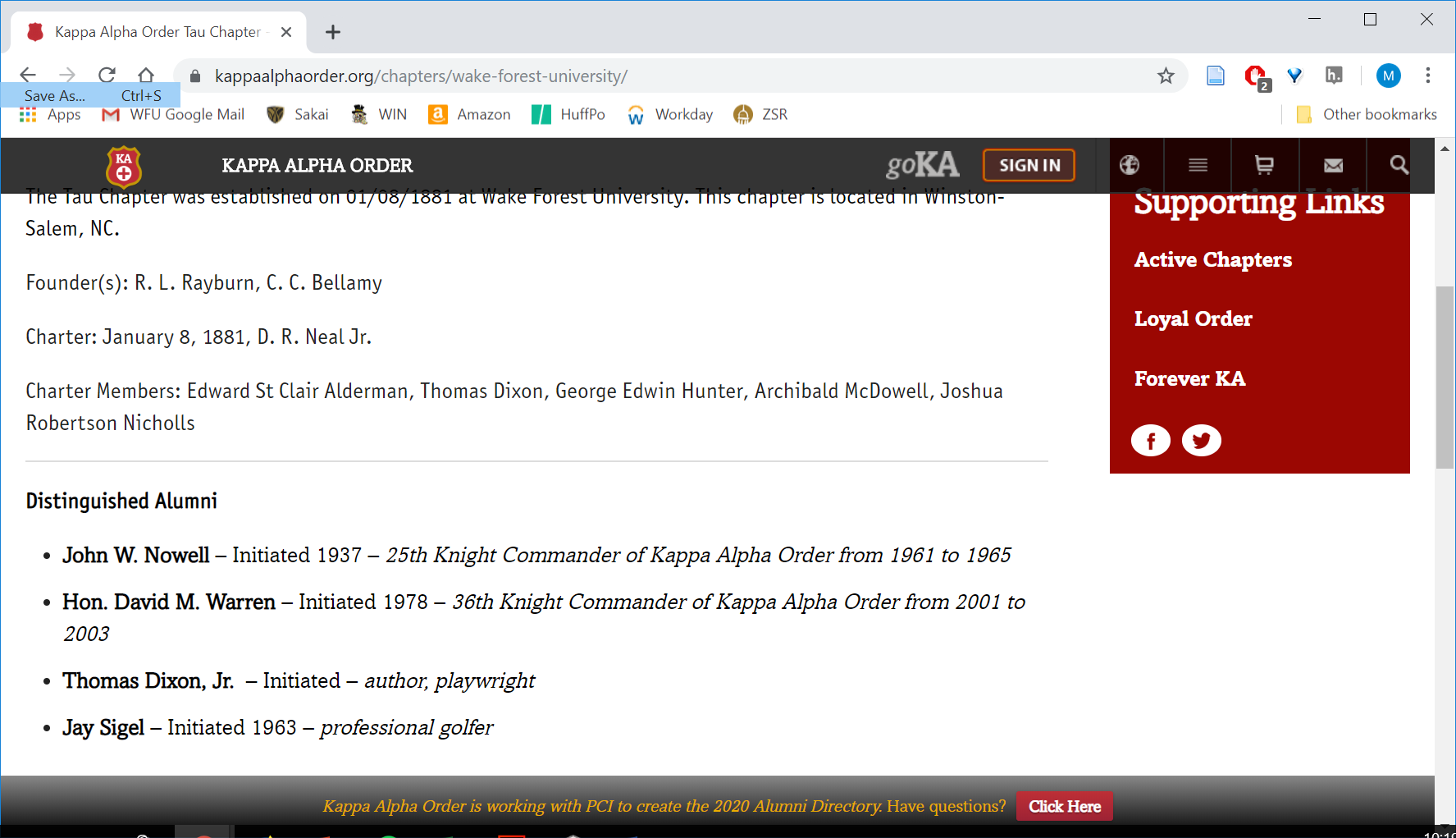
Task: Close the Kappa Alpha Order tab
Action: [286, 32]
